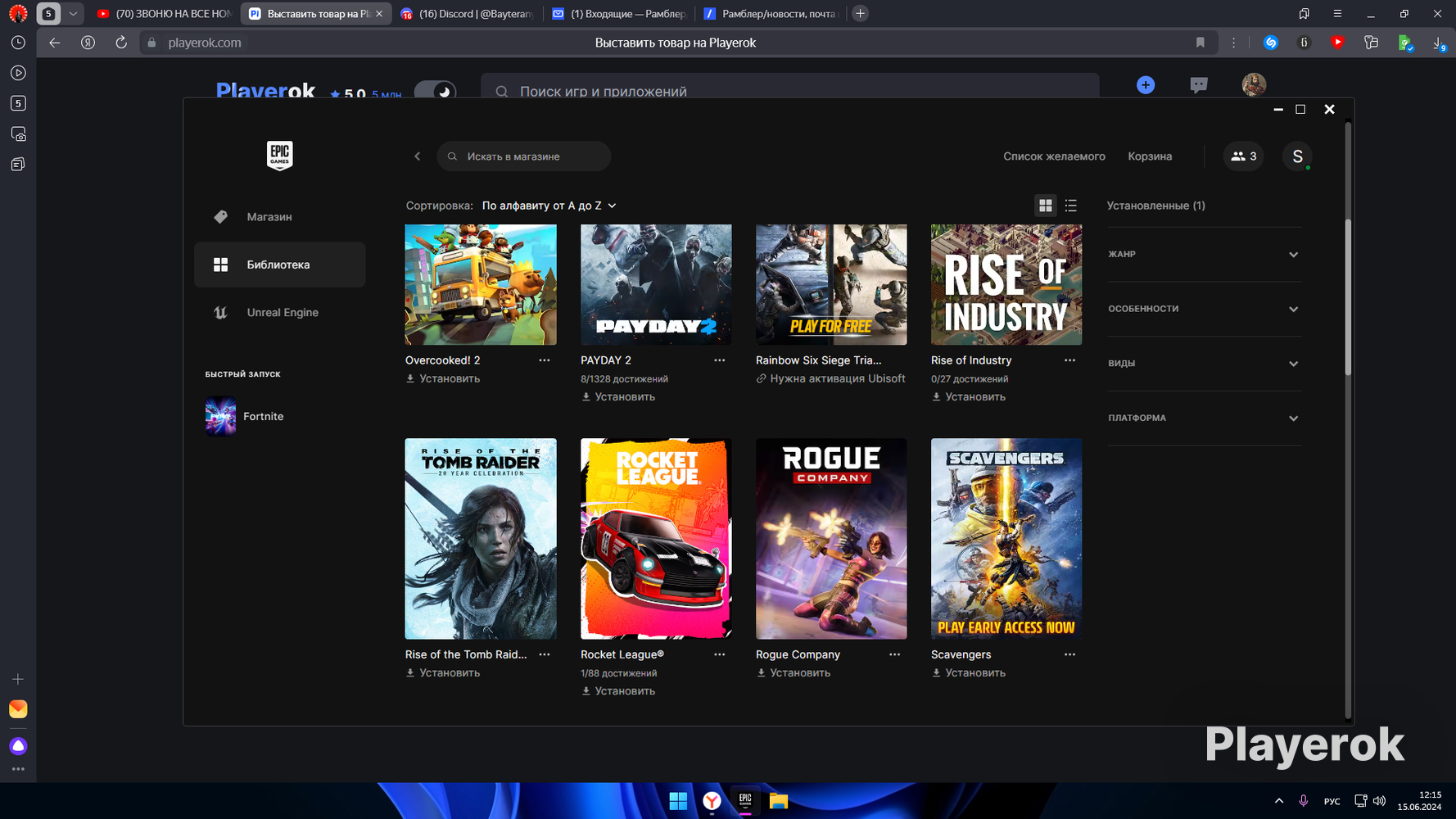Install Scavengers
Screen dimensions: 1456x819
click(969, 672)
